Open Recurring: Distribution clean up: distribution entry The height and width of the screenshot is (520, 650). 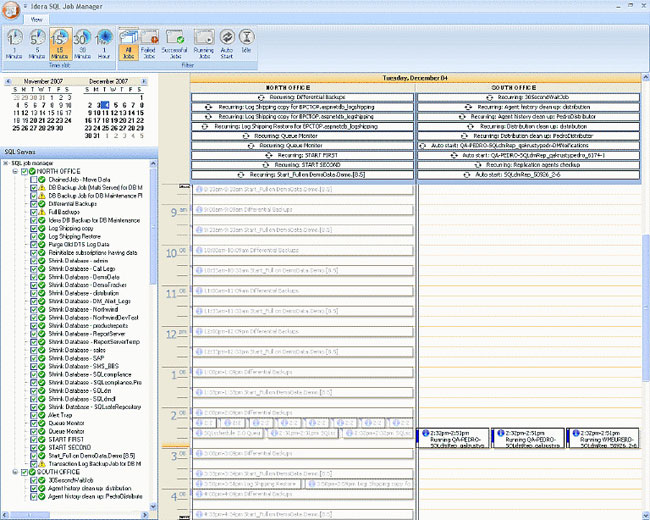[528, 126]
